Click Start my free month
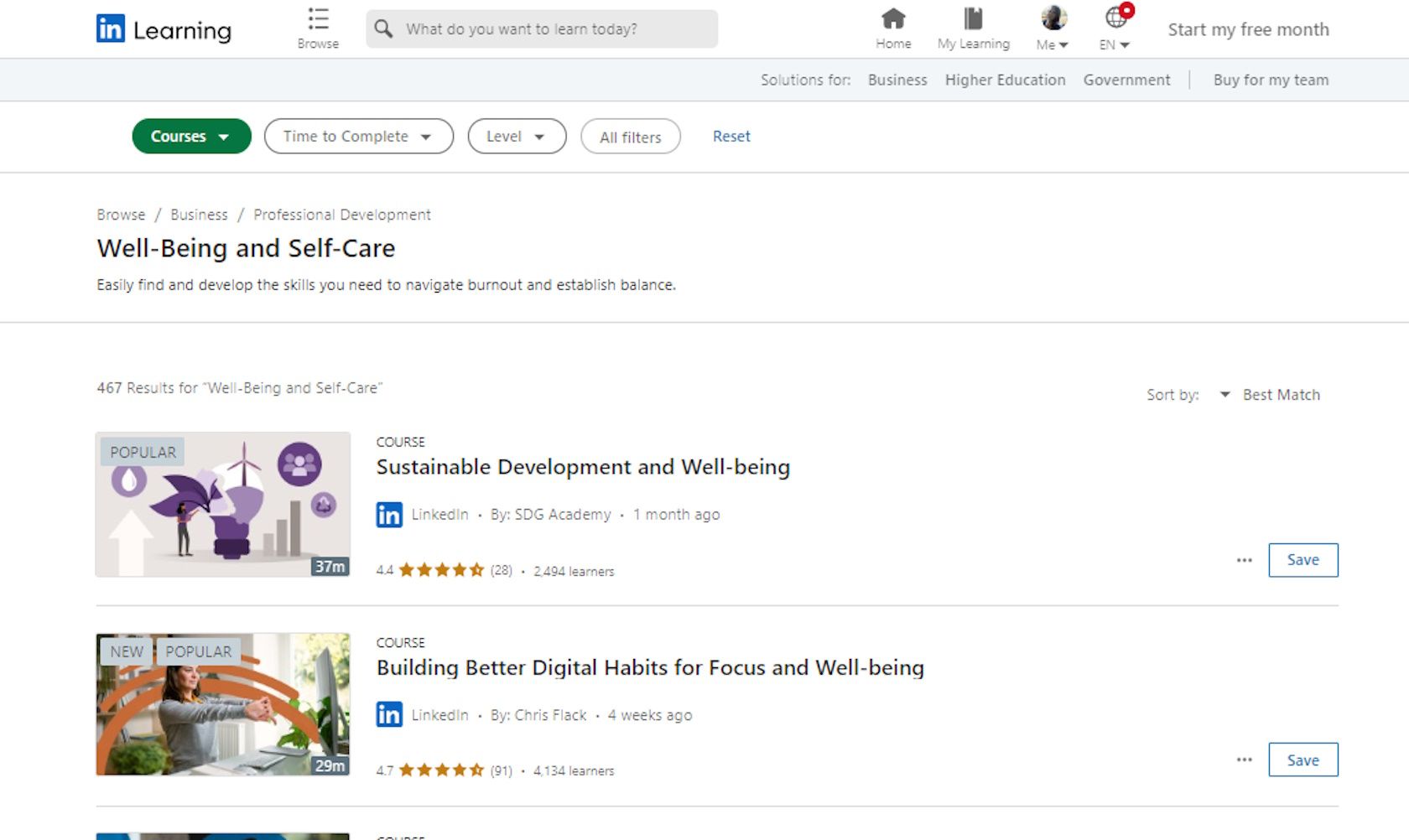The image size is (1409, 840). [x=1248, y=29]
